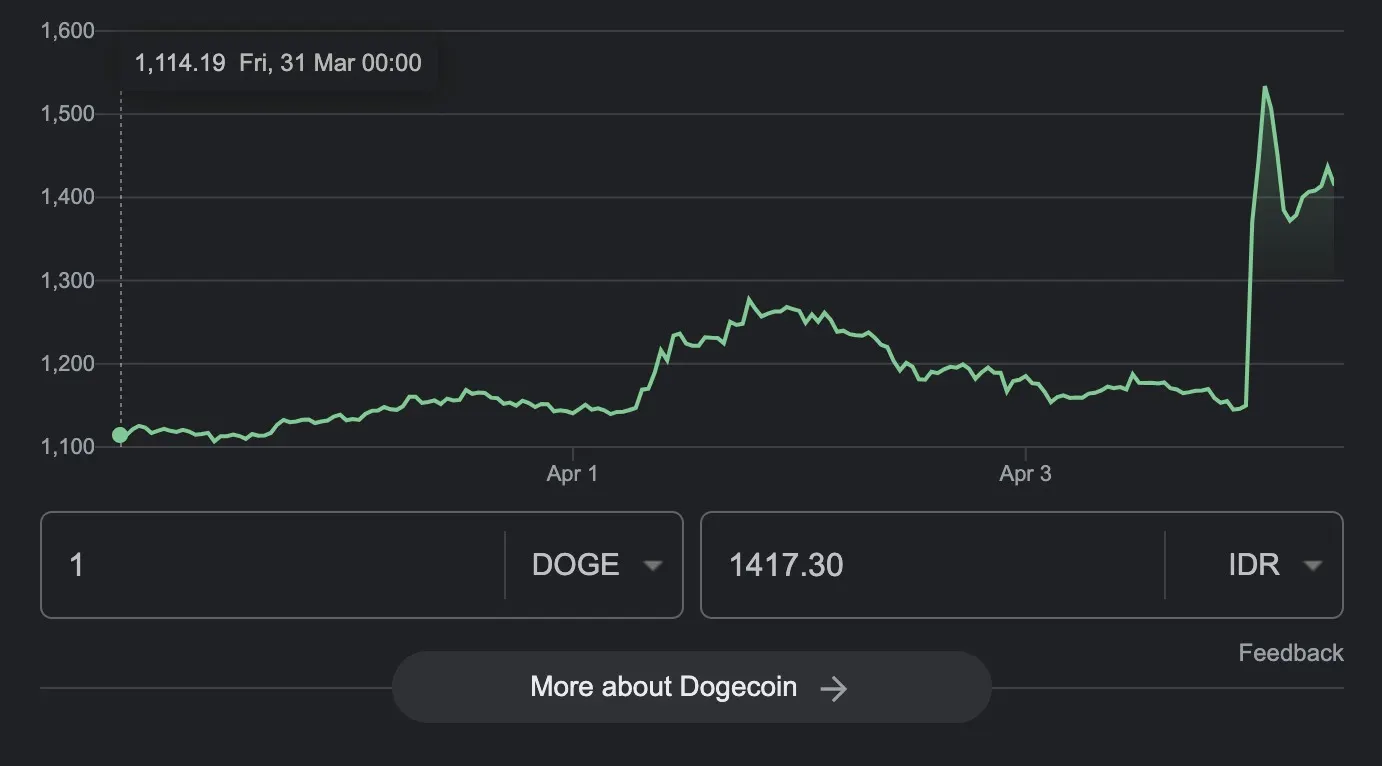Click the green data point marker on chart

(120, 435)
